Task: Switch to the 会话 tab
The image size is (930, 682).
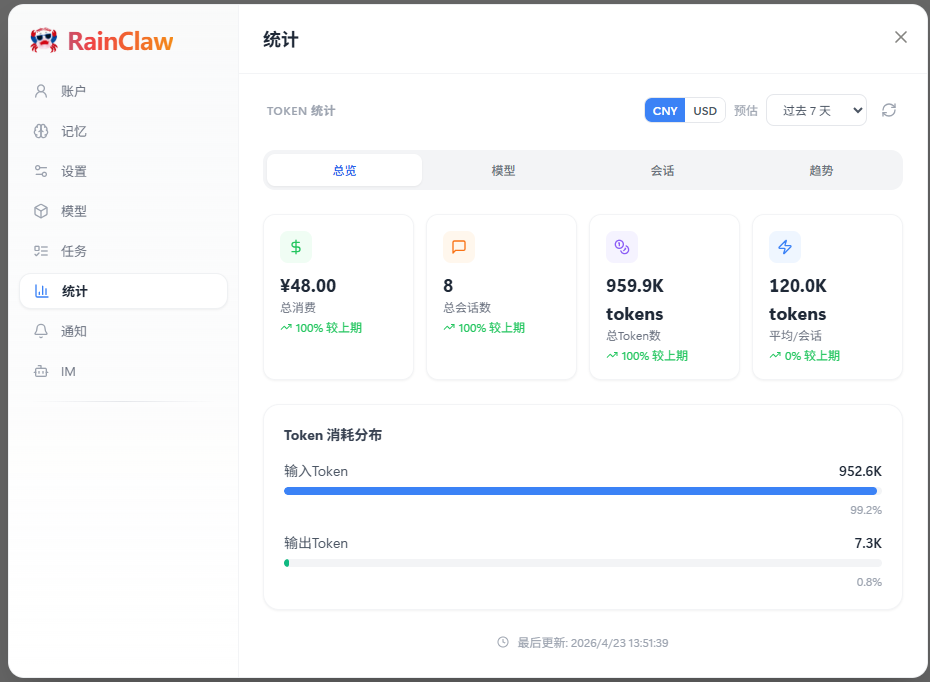Action: point(662,170)
